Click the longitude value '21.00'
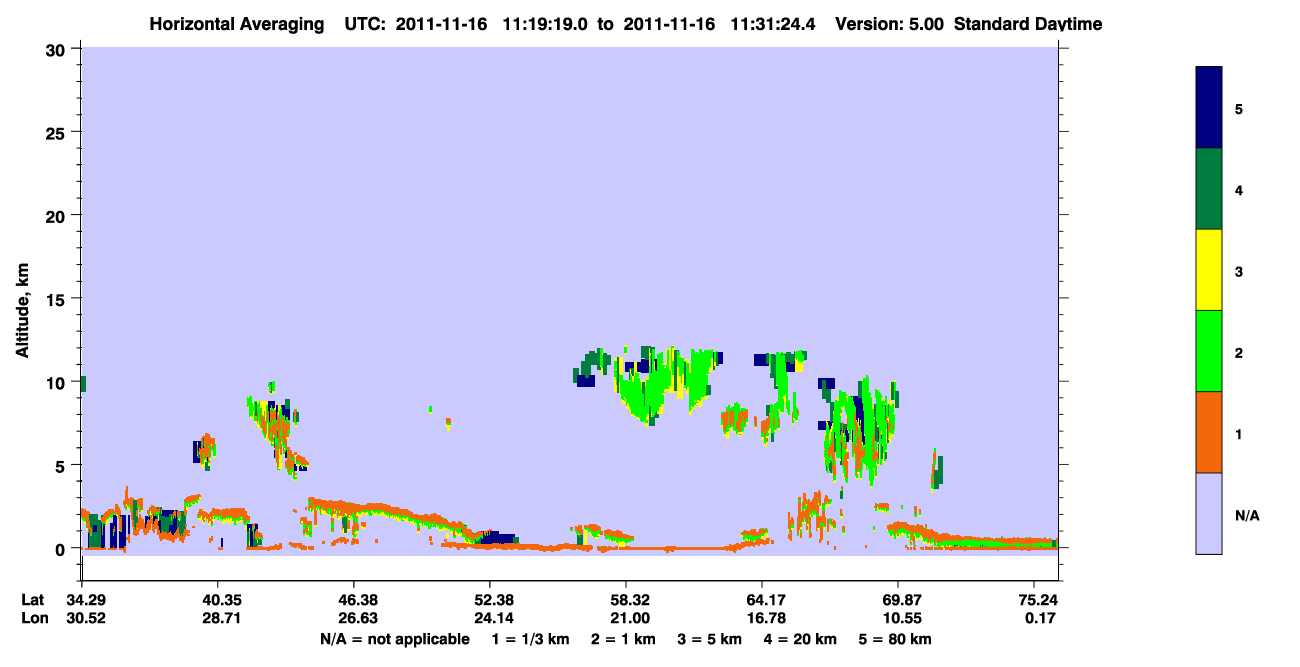This screenshot has width=1300, height=667. [x=626, y=618]
